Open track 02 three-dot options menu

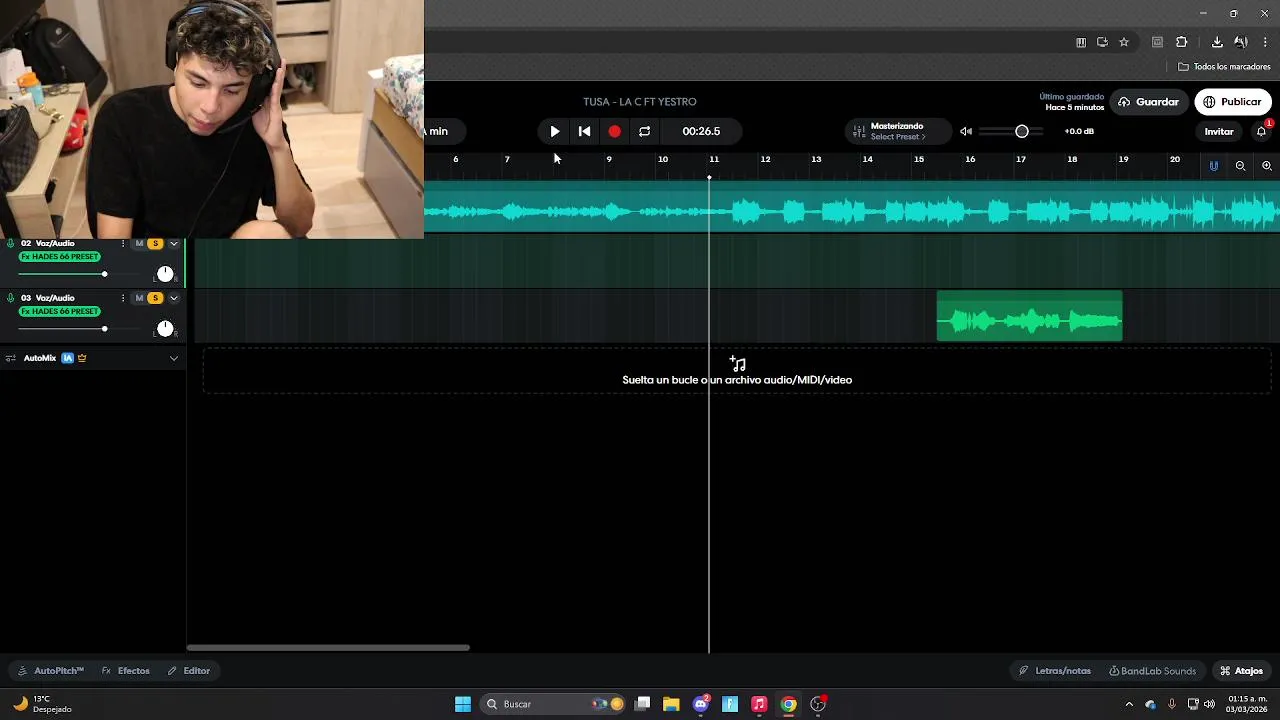coord(123,243)
